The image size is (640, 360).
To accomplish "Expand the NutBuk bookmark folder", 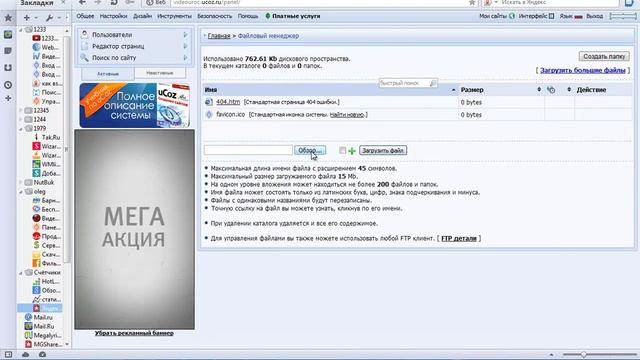I will (x=21, y=182).
